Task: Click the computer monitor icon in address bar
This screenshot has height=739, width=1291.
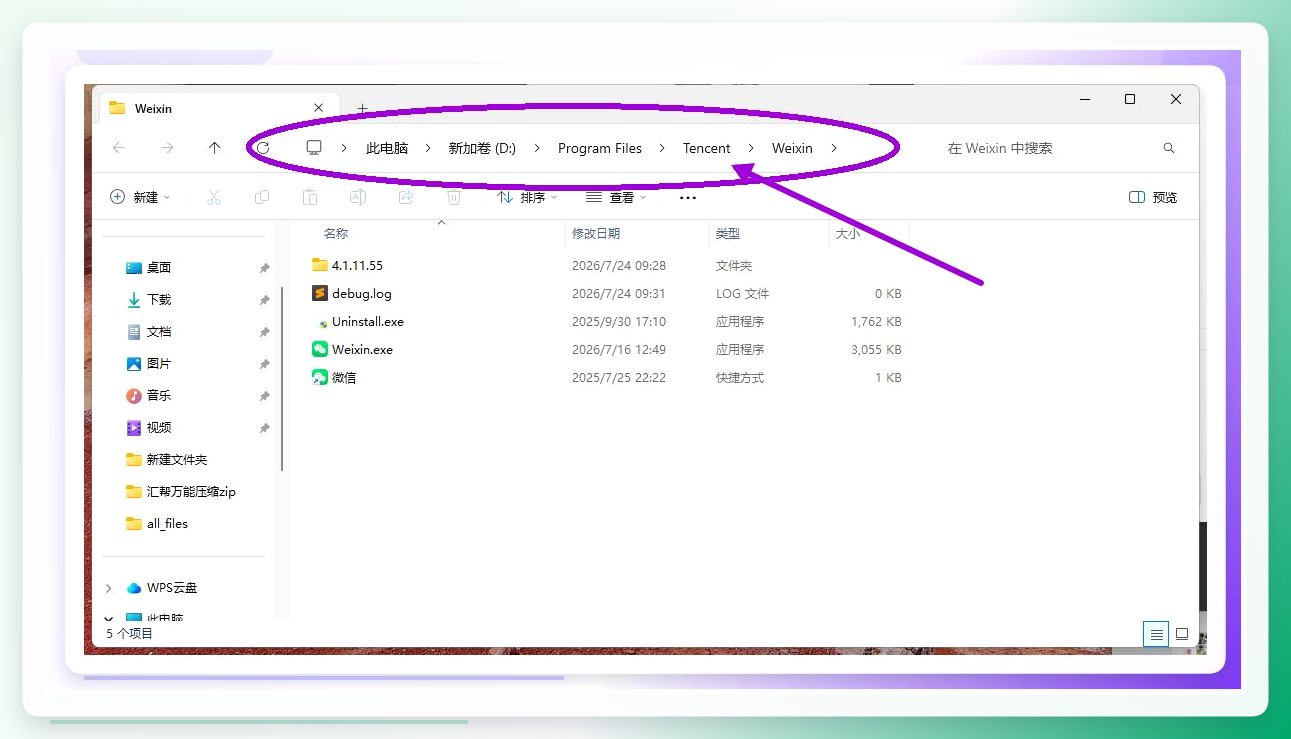Action: coord(314,148)
